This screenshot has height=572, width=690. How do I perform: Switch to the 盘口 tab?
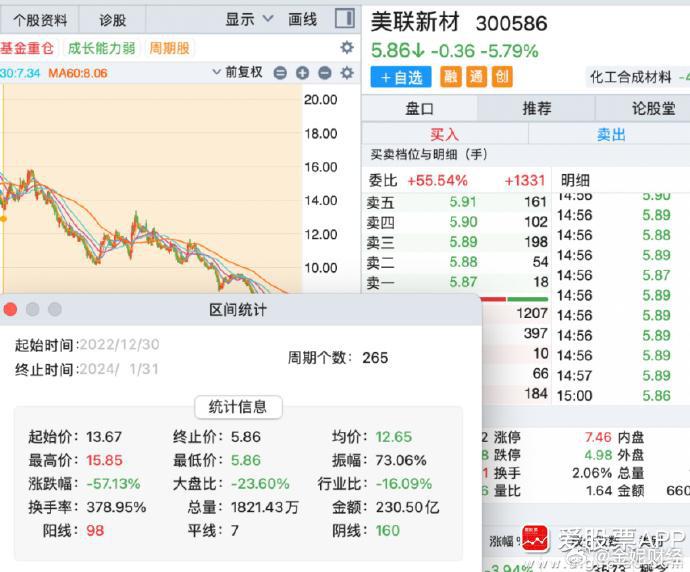point(419,108)
